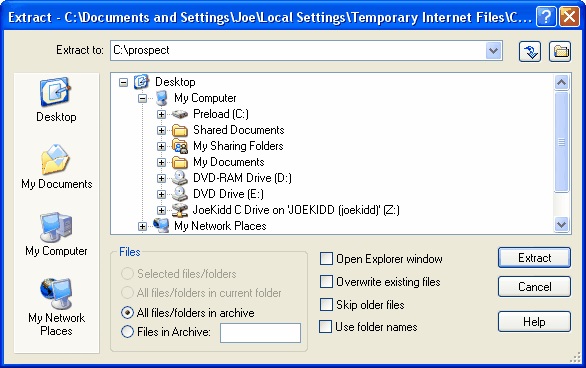586x368 pixels.
Task: Click the new folder icon button
Action: click(560, 51)
